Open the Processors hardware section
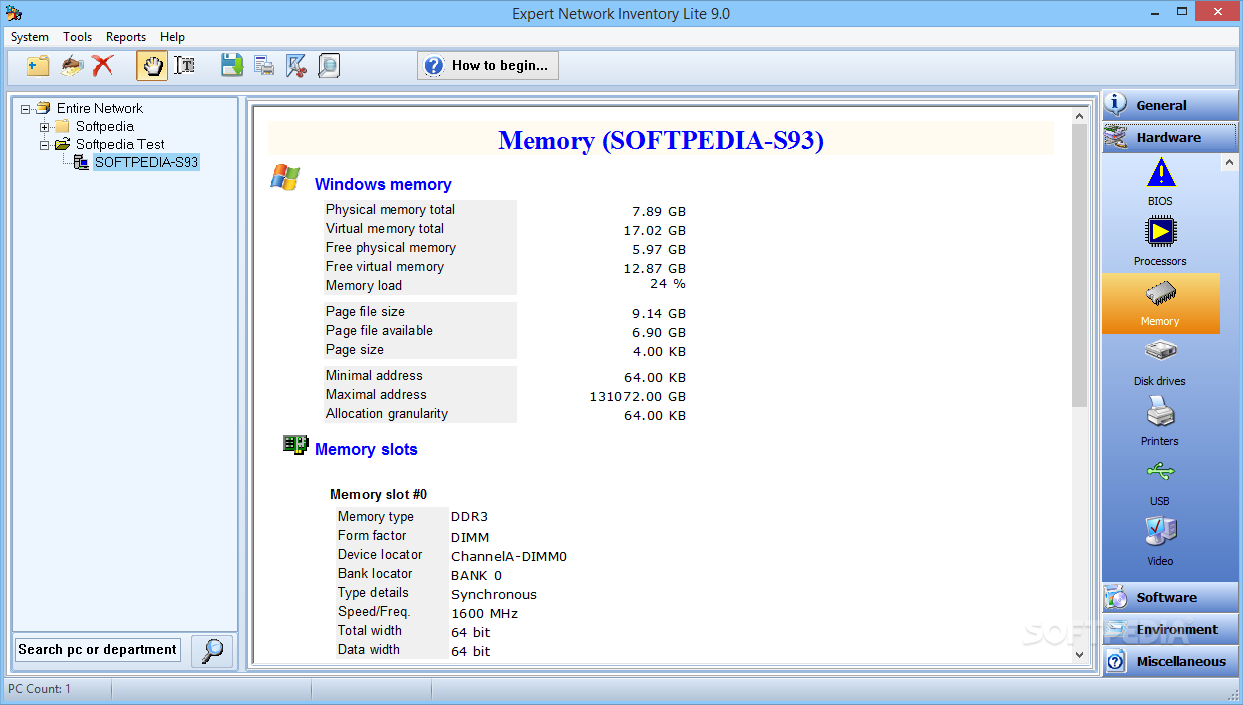 point(1160,242)
